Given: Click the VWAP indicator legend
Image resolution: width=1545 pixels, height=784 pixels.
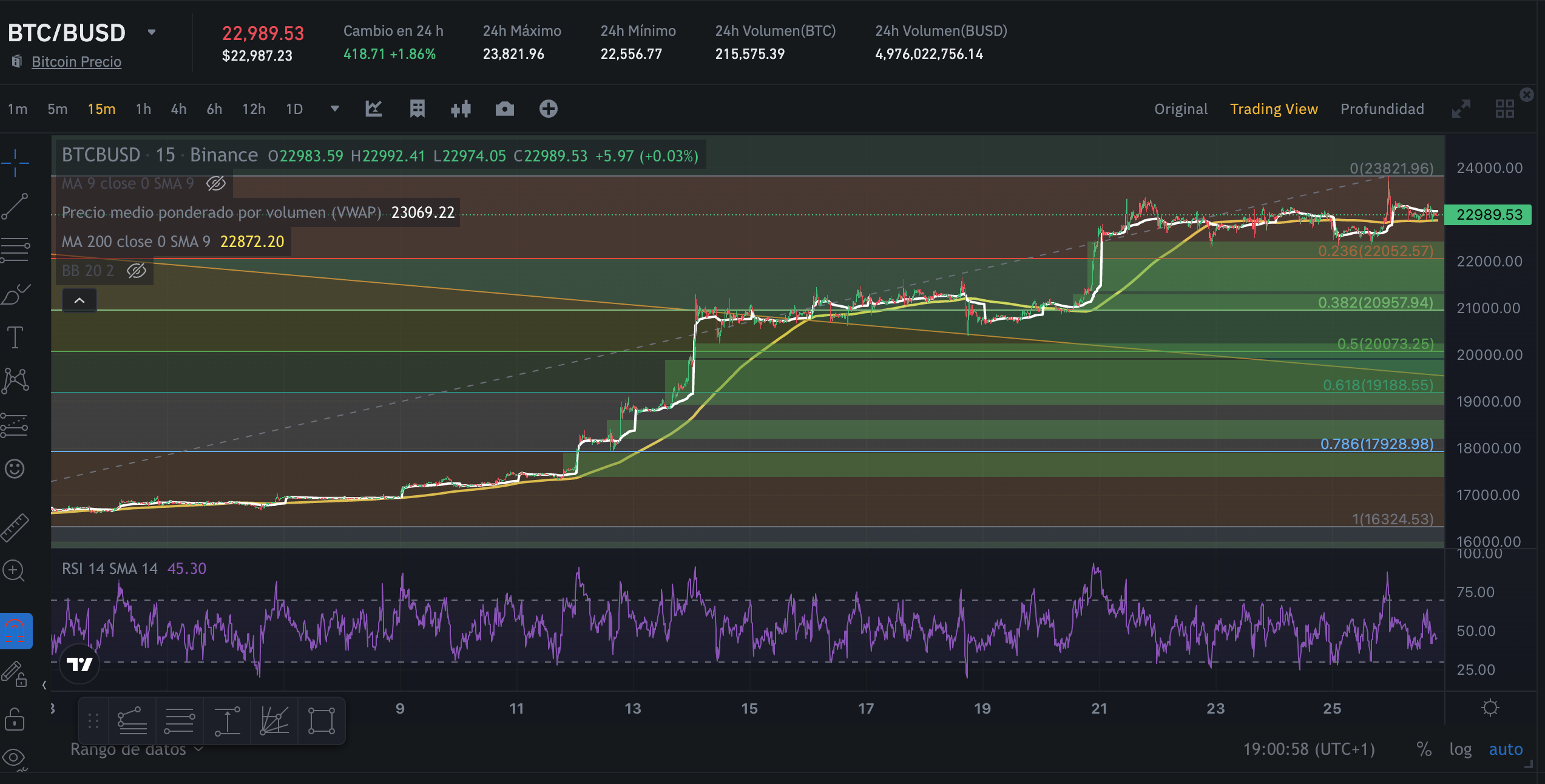Looking at the screenshot, I should coord(258,212).
